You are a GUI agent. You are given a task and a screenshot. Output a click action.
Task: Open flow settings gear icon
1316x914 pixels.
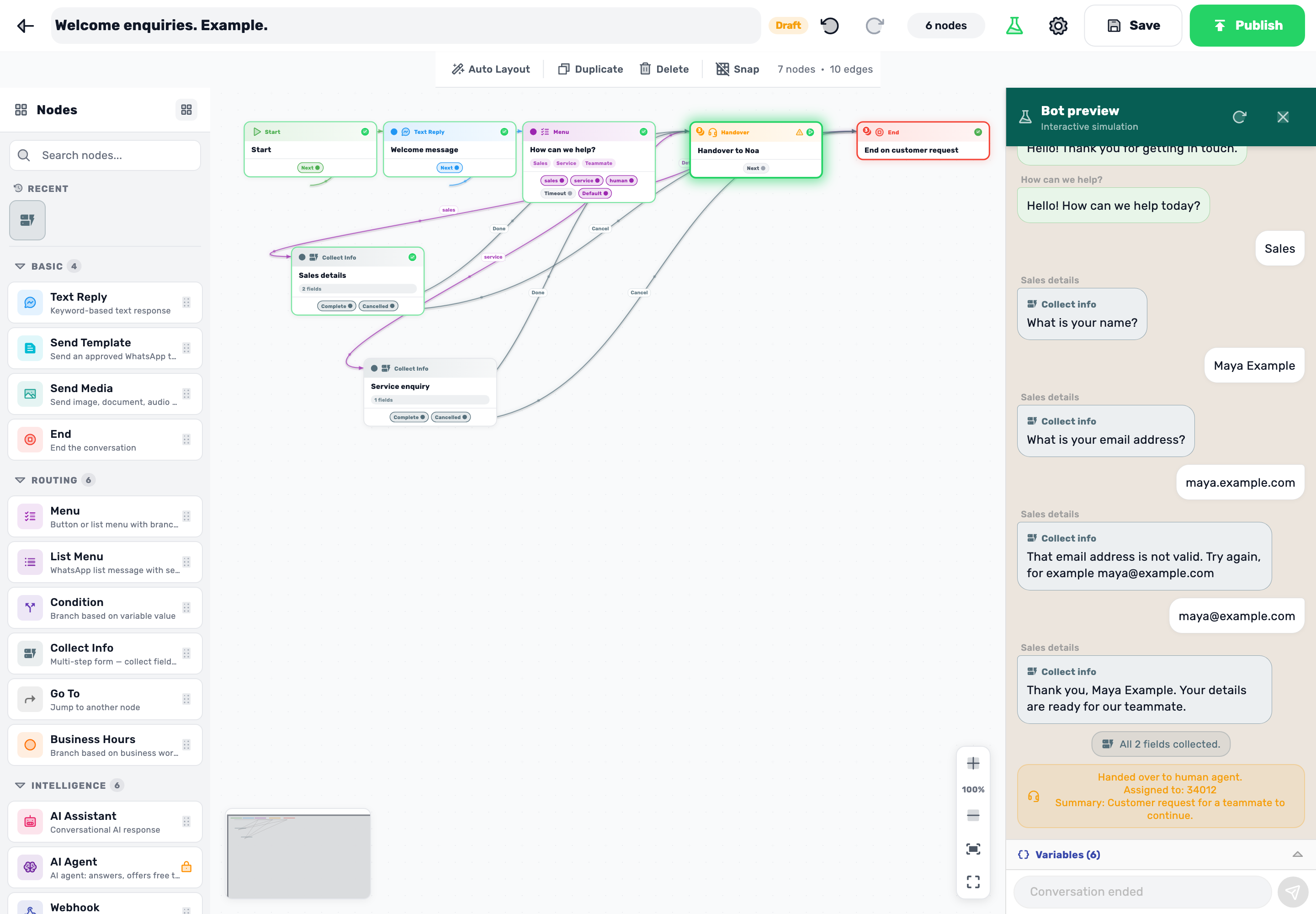coord(1058,25)
